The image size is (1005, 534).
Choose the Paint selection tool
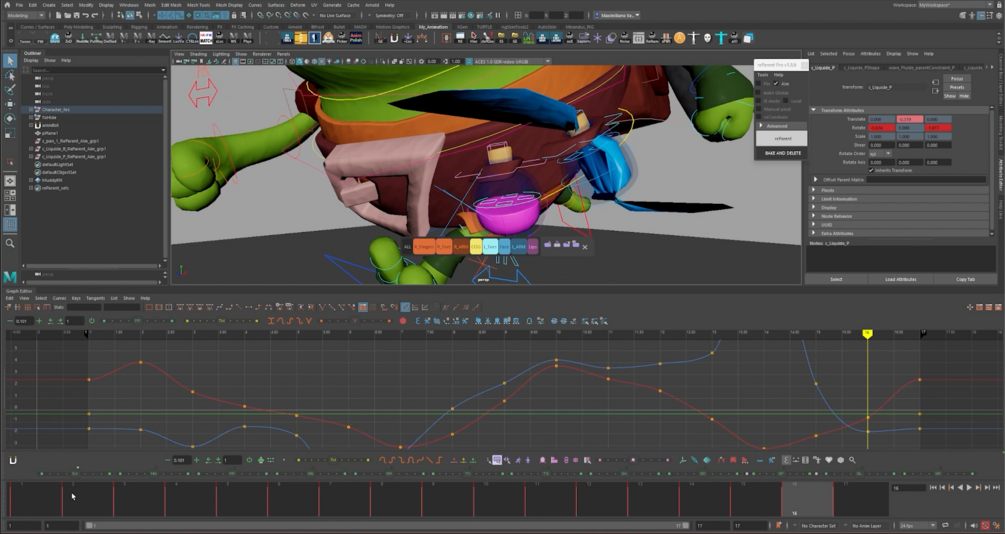[x=10, y=90]
